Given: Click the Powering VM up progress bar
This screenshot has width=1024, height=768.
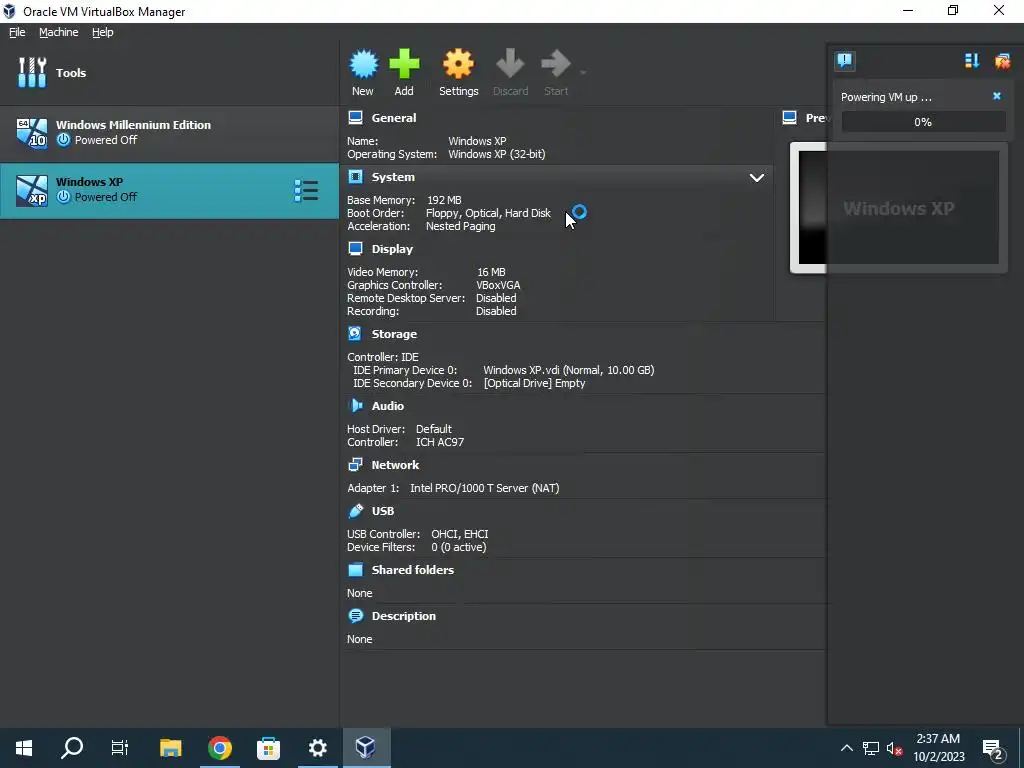Looking at the screenshot, I should (923, 121).
